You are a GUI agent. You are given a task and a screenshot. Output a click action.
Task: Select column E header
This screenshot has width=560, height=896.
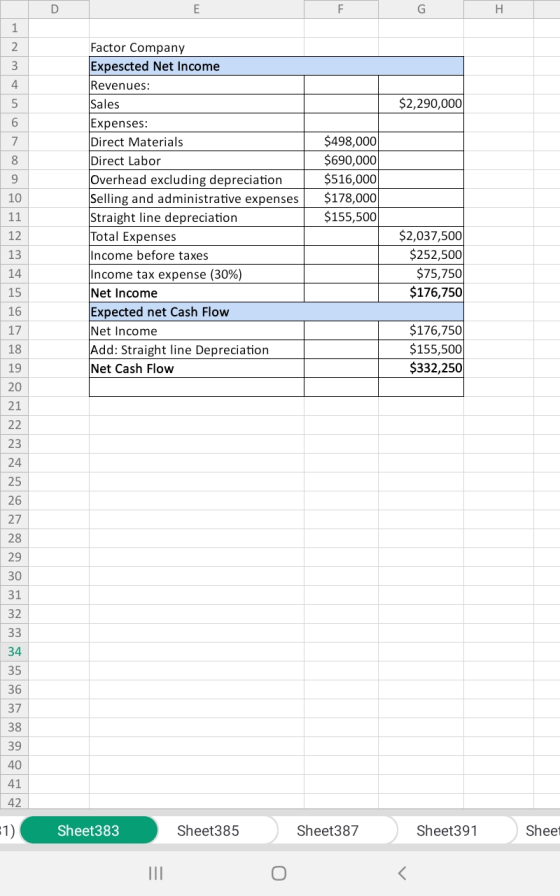click(x=197, y=9)
